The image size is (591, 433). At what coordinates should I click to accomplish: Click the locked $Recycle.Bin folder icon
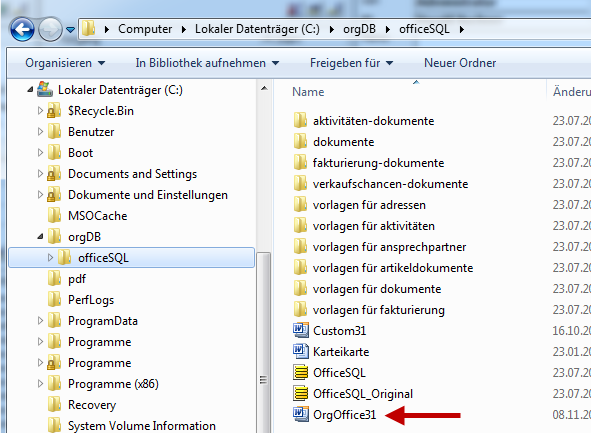point(54,110)
